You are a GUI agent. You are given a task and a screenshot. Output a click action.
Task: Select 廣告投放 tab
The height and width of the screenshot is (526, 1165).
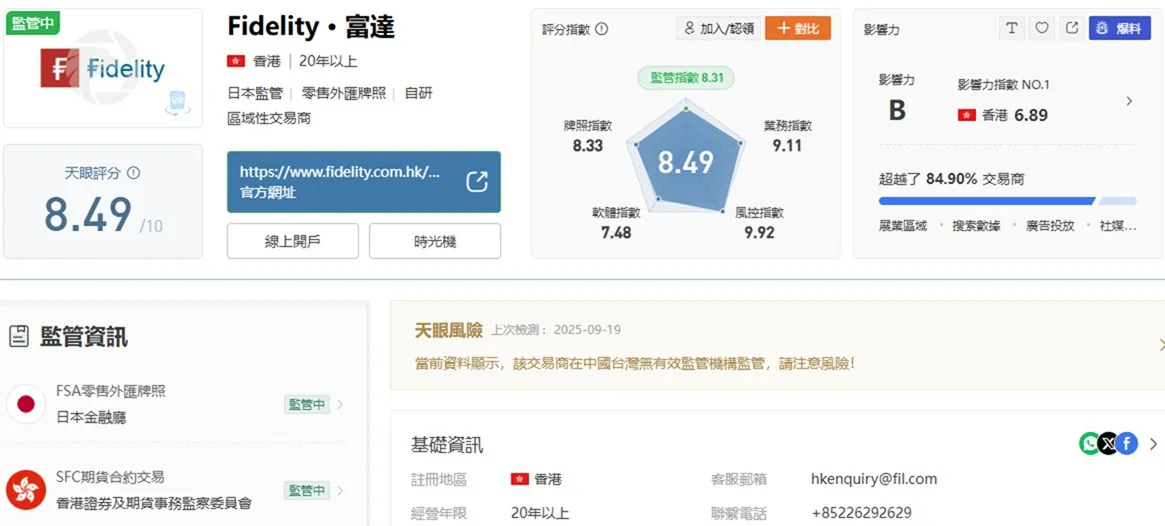1050,226
